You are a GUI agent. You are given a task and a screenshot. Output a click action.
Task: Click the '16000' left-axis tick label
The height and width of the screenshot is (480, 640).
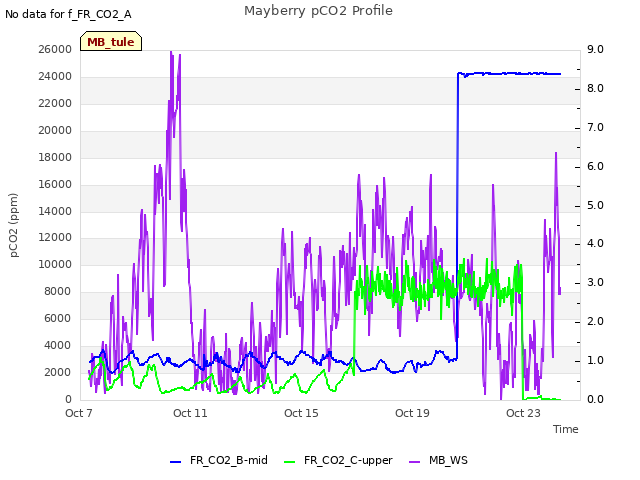coord(55,184)
